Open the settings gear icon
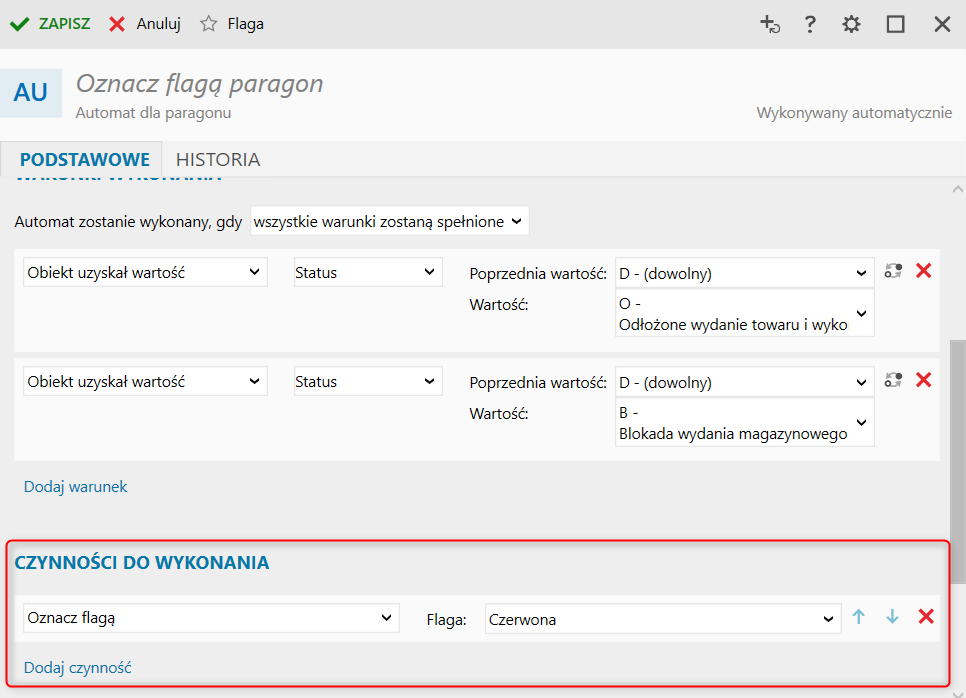The height and width of the screenshot is (698, 966). [851, 25]
